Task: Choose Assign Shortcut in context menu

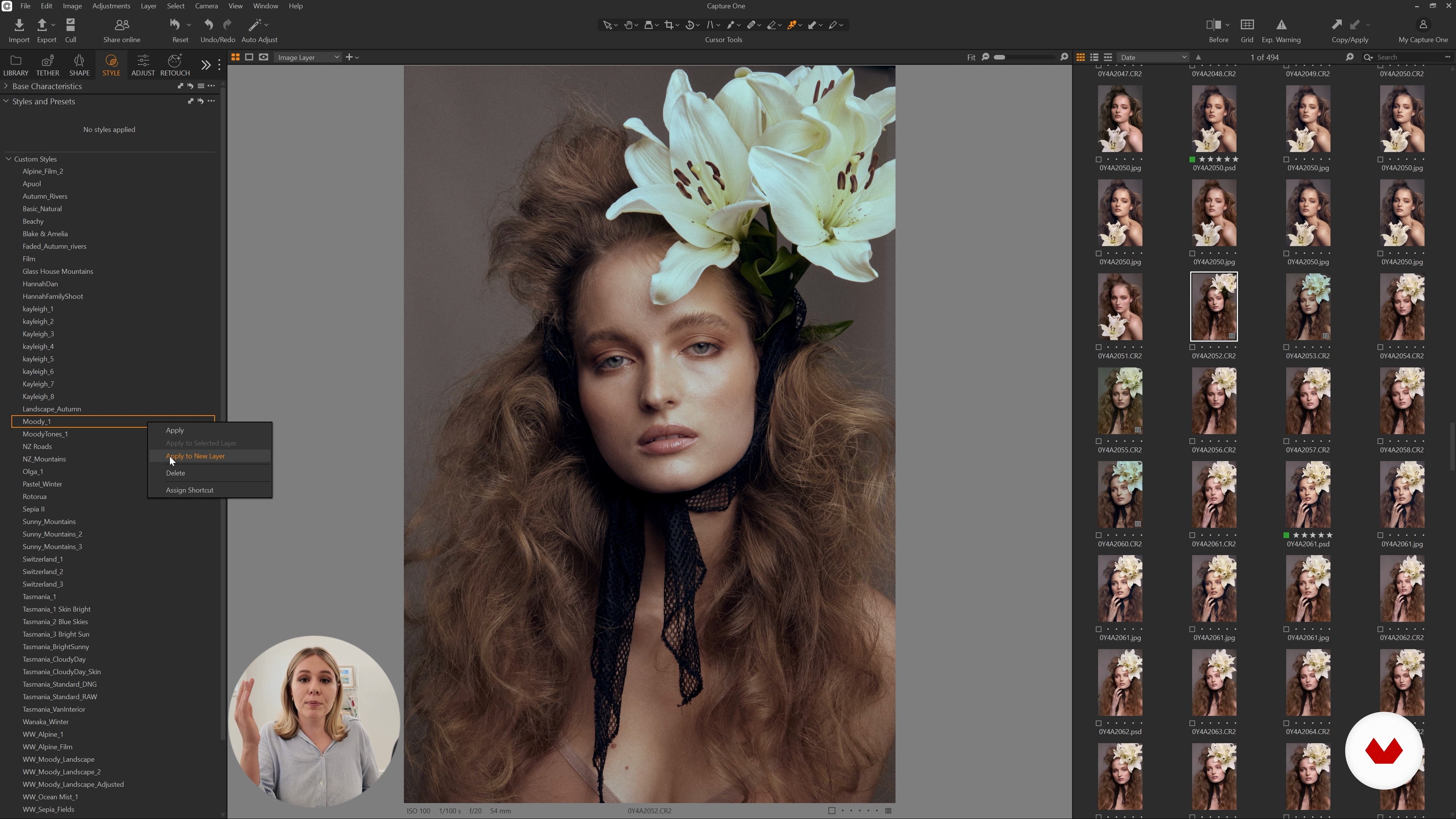Action: 210,490
